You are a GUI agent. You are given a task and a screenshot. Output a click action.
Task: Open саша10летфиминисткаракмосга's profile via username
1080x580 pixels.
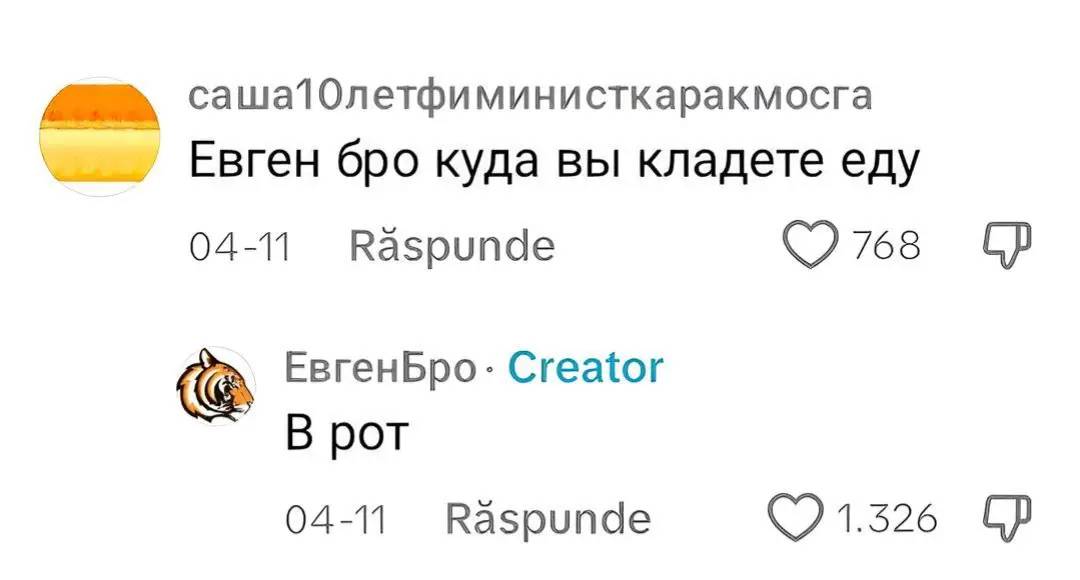click(530, 96)
